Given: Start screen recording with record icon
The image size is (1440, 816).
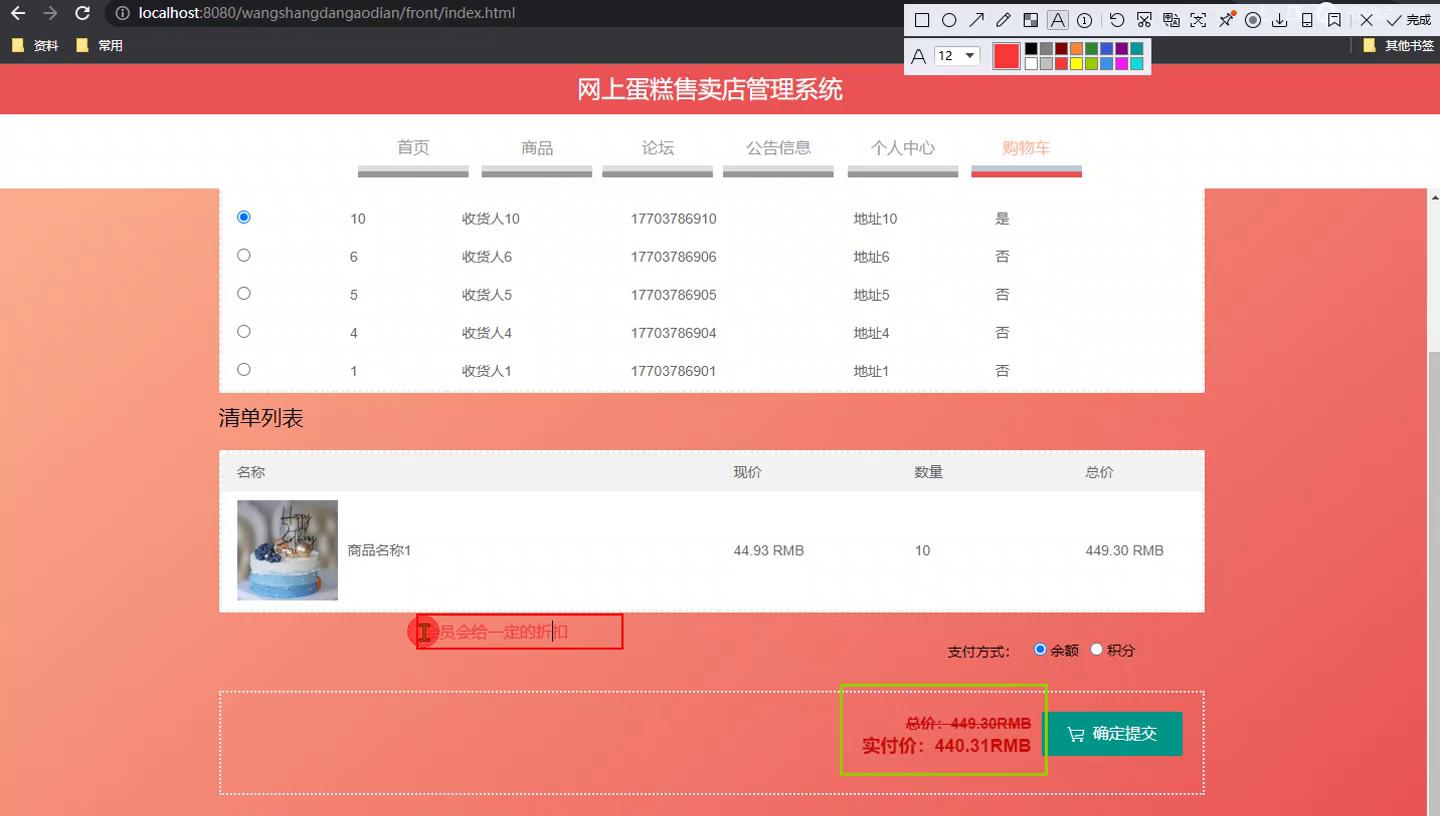Looking at the screenshot, I should coord(1252,20).
